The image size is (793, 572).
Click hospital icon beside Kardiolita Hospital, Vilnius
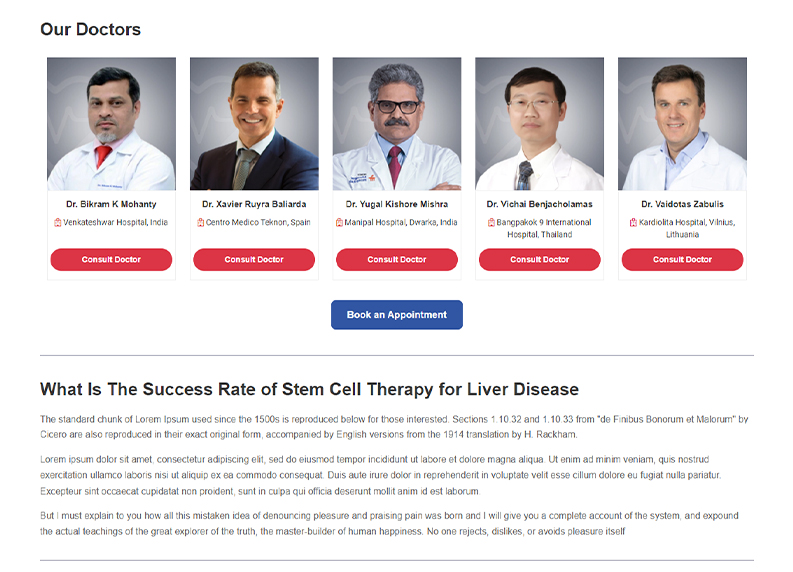(x=633, y=222)
